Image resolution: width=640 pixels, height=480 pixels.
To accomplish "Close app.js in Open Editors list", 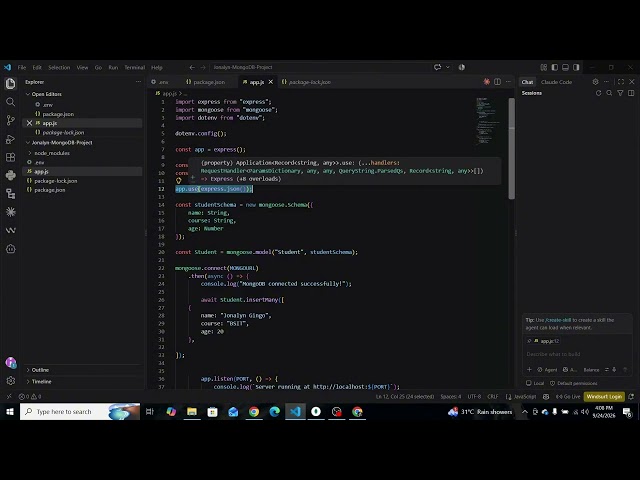I will tap(29, 123).
